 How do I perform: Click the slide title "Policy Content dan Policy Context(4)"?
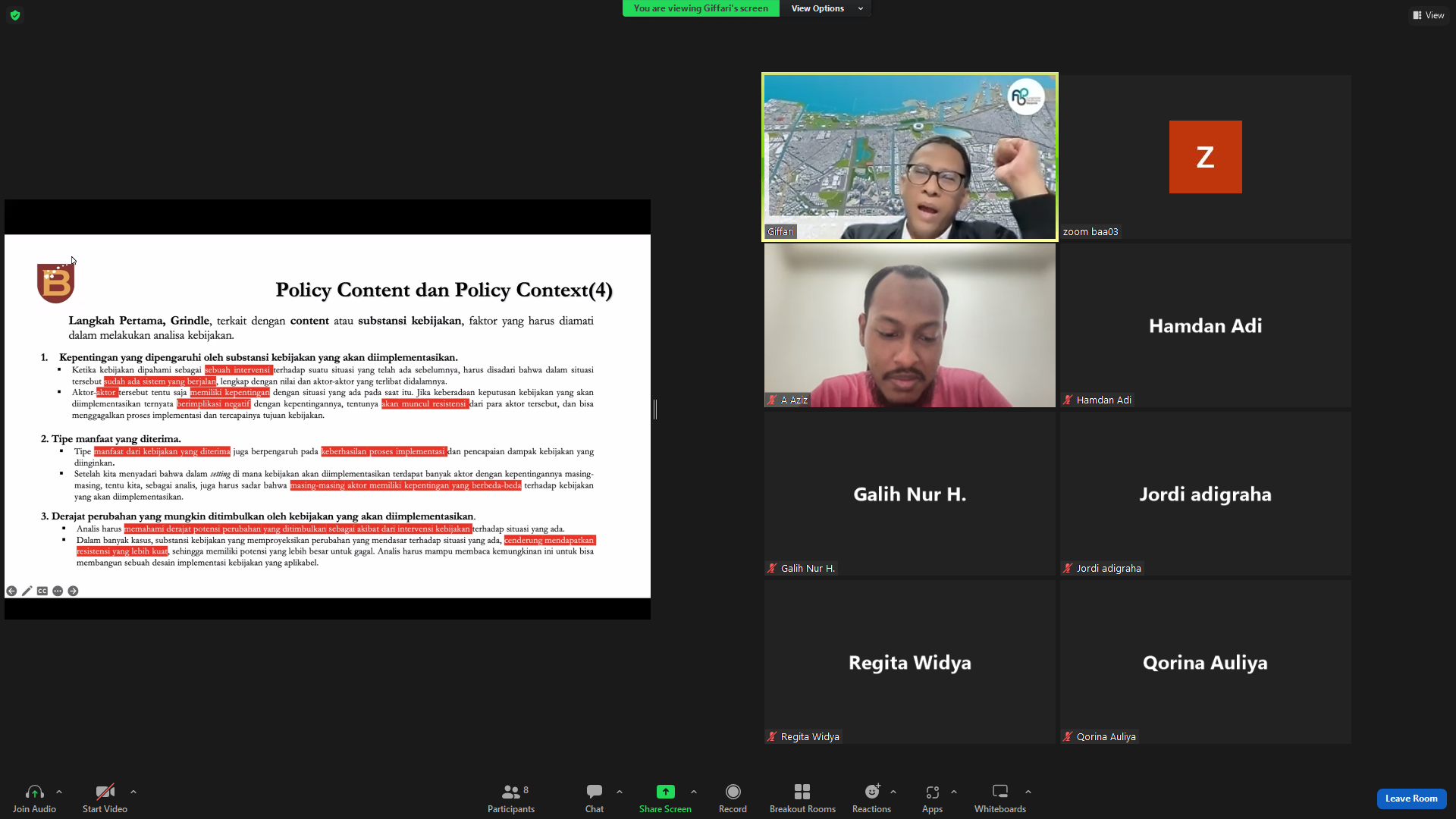[444, 290]
